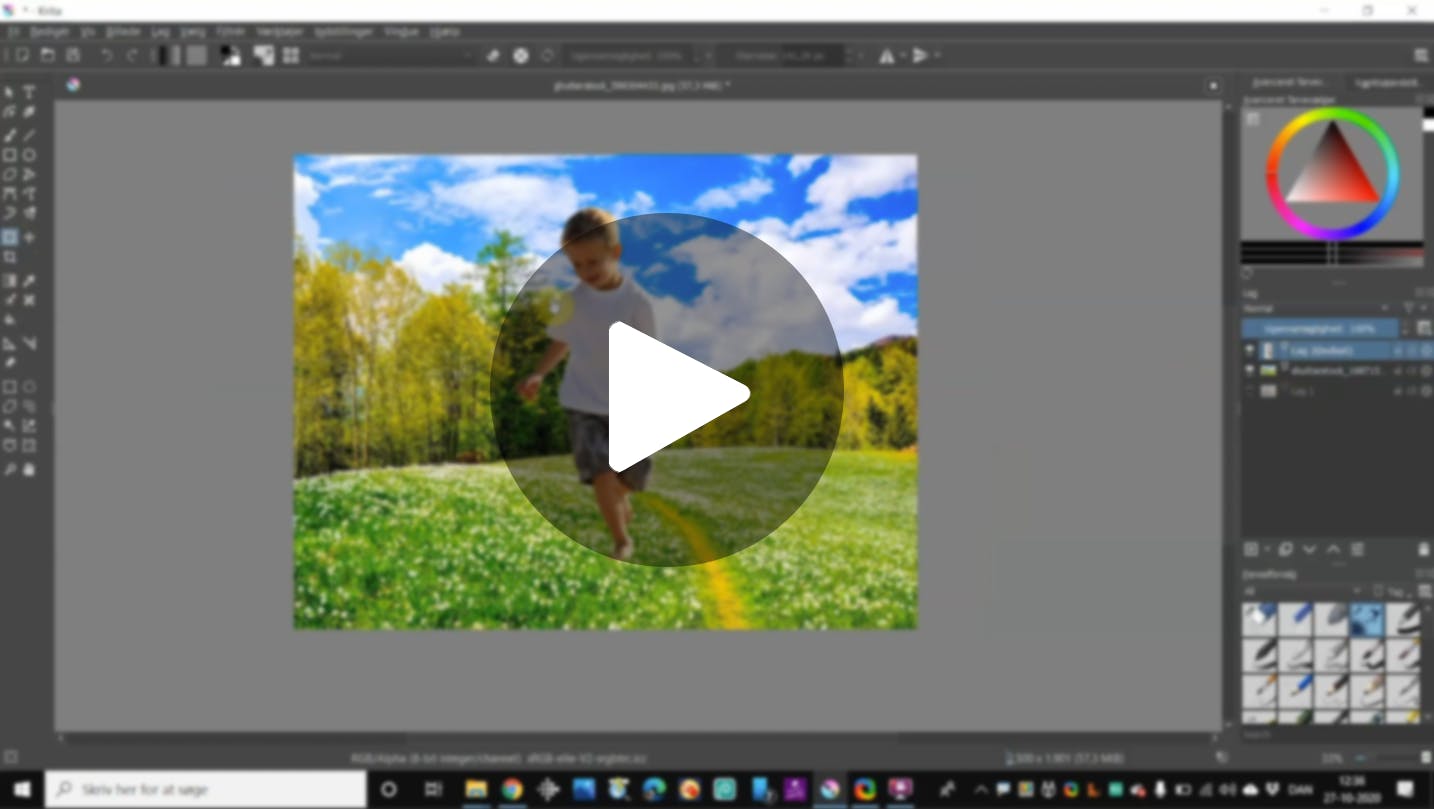Select the Pan hand tool
1434x809 pixels.
pos(29,469)
